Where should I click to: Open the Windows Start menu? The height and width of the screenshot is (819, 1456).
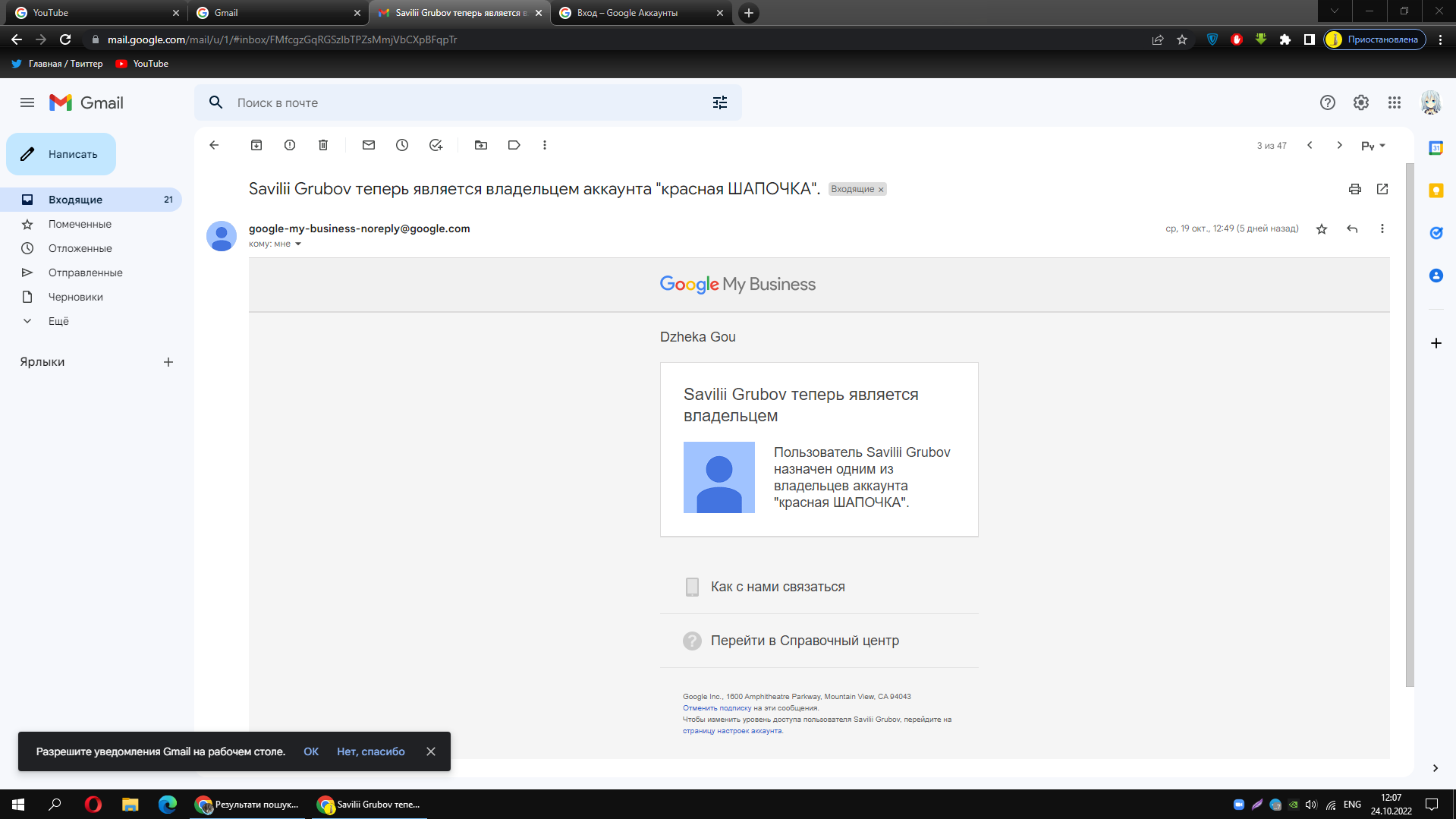pyautogui.click(x=18, y=805)
